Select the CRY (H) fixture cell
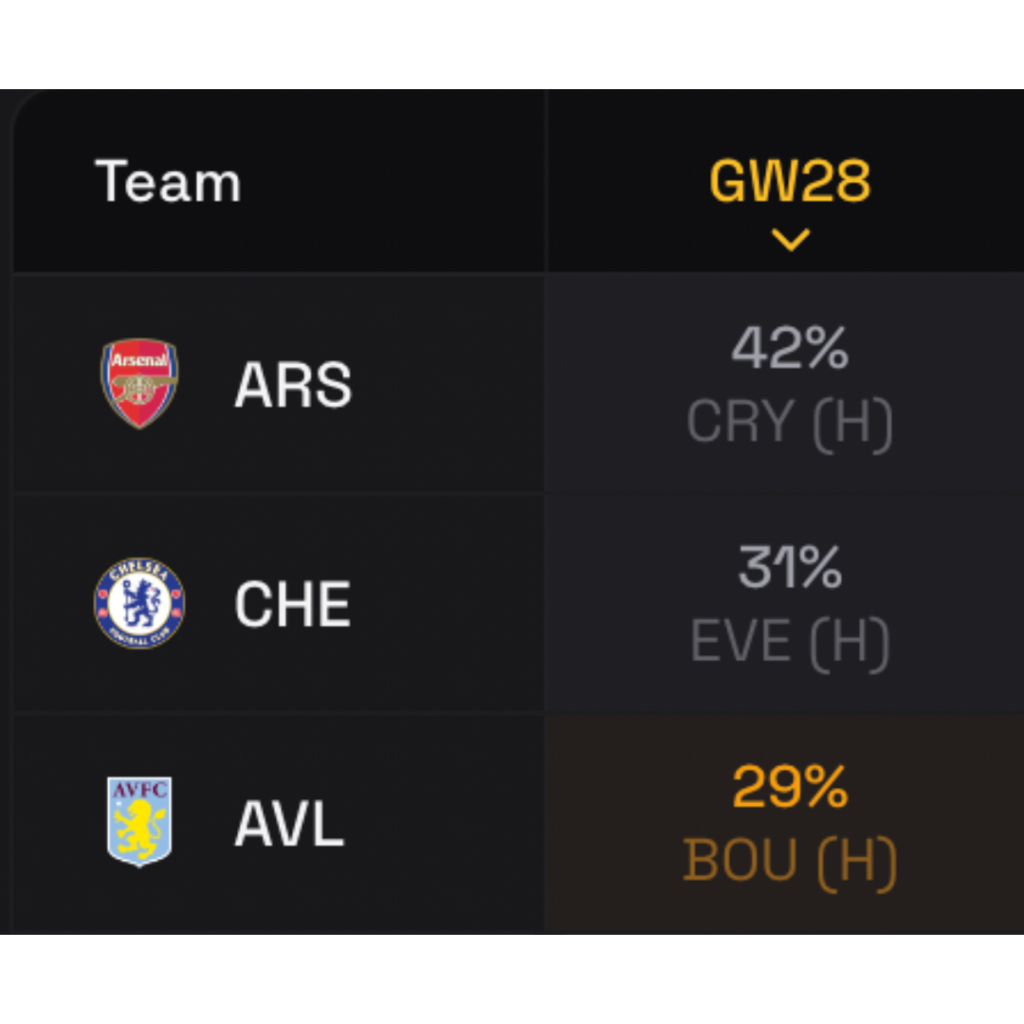This screenshot has width=1024, height=1024. (789, 421)
